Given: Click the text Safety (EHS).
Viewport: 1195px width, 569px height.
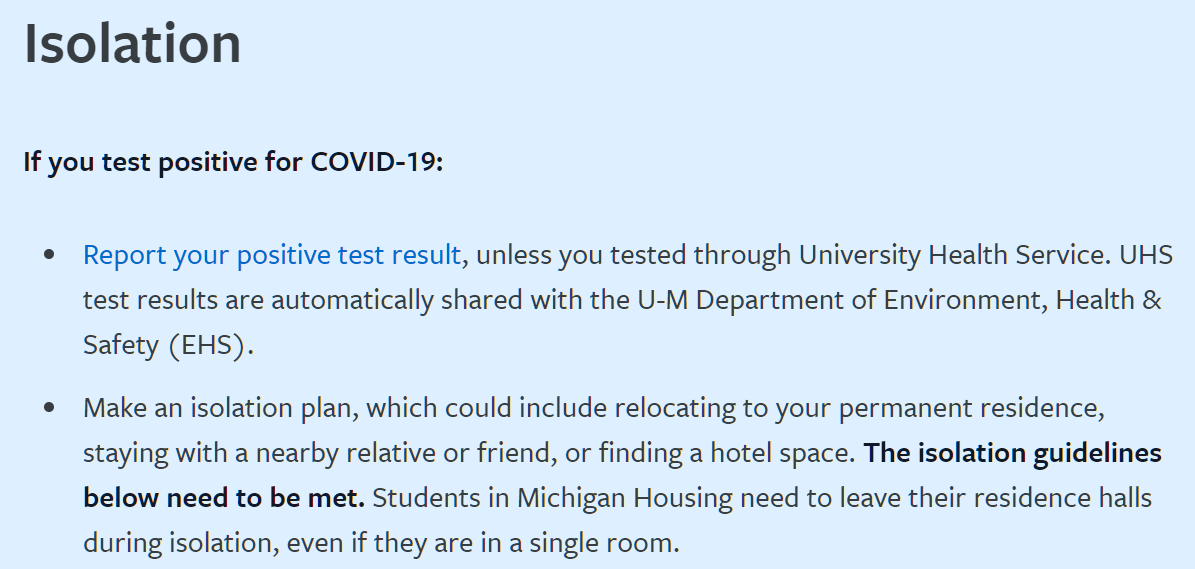Looking at the screenshot, I should pos(168,346).
